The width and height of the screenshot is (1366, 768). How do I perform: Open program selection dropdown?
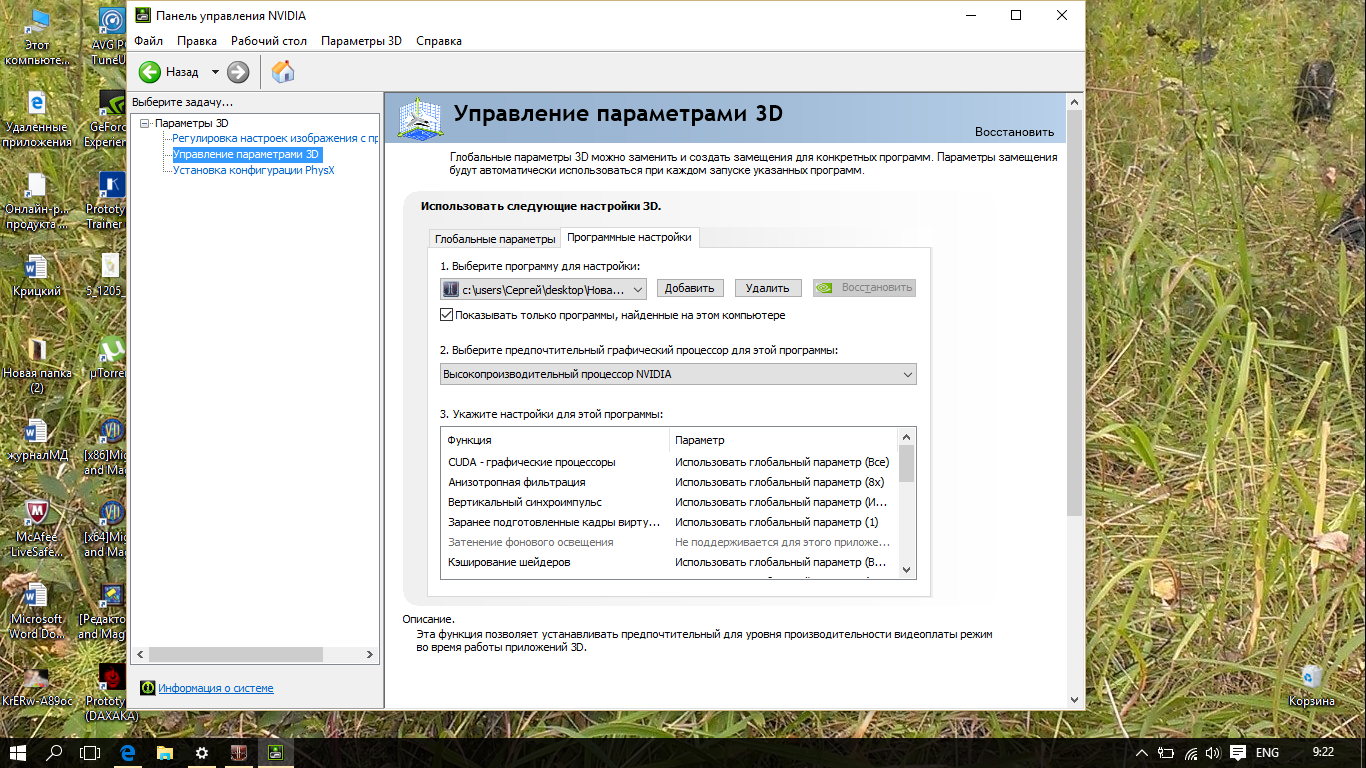[x=544, y=289]
